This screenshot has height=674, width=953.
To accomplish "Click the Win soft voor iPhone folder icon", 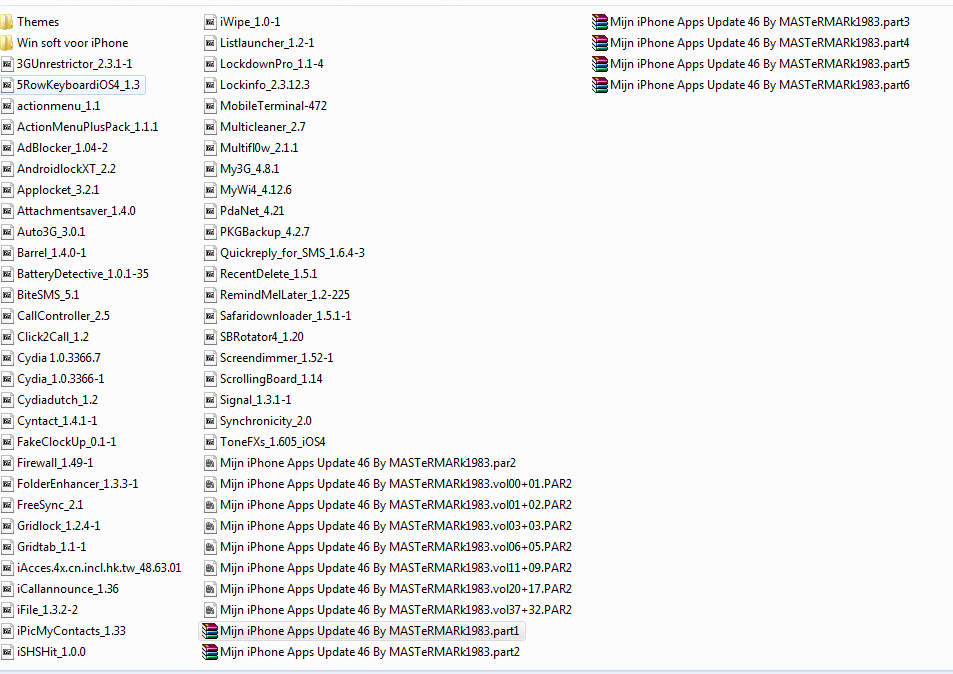I will pyautogui.click(x=6, y=43).
